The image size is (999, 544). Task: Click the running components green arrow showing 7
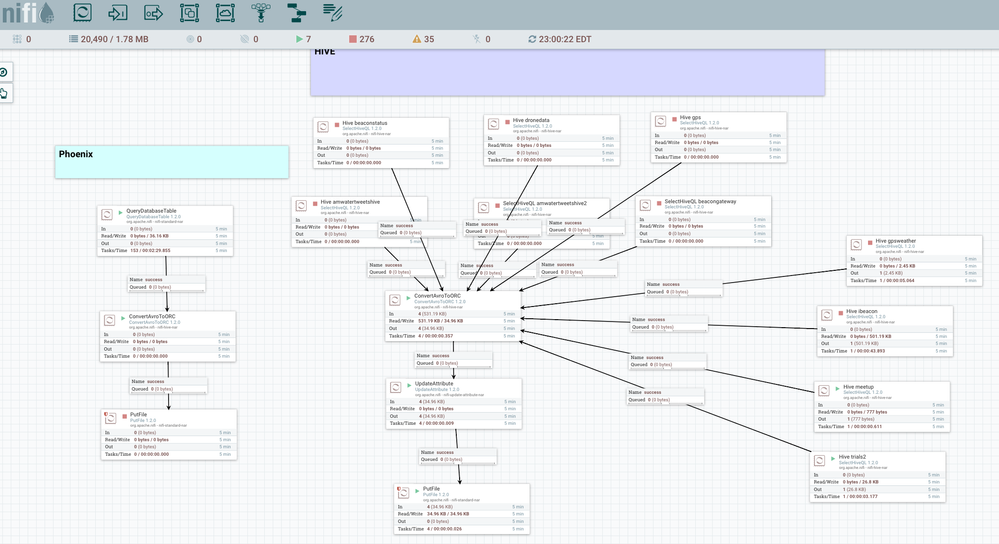298,39
